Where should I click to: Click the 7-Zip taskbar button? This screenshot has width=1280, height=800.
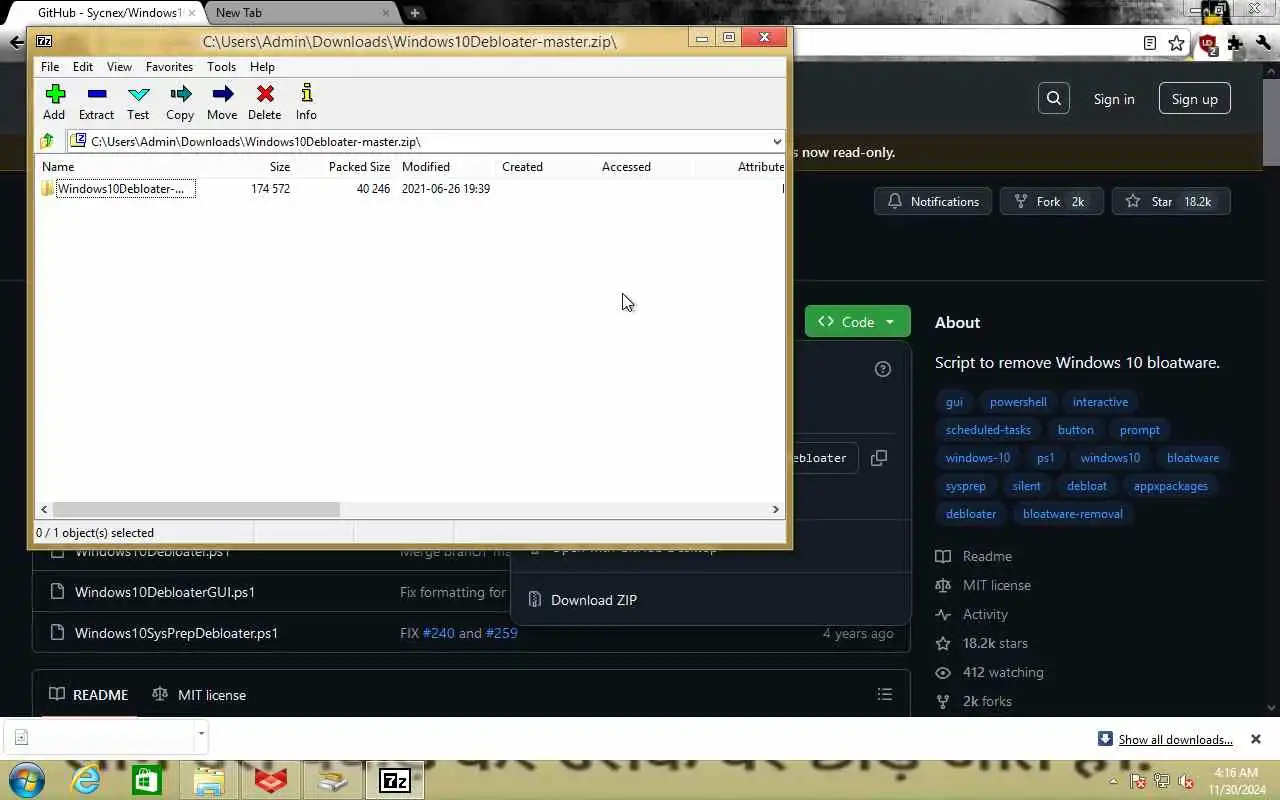pos(394,780)
